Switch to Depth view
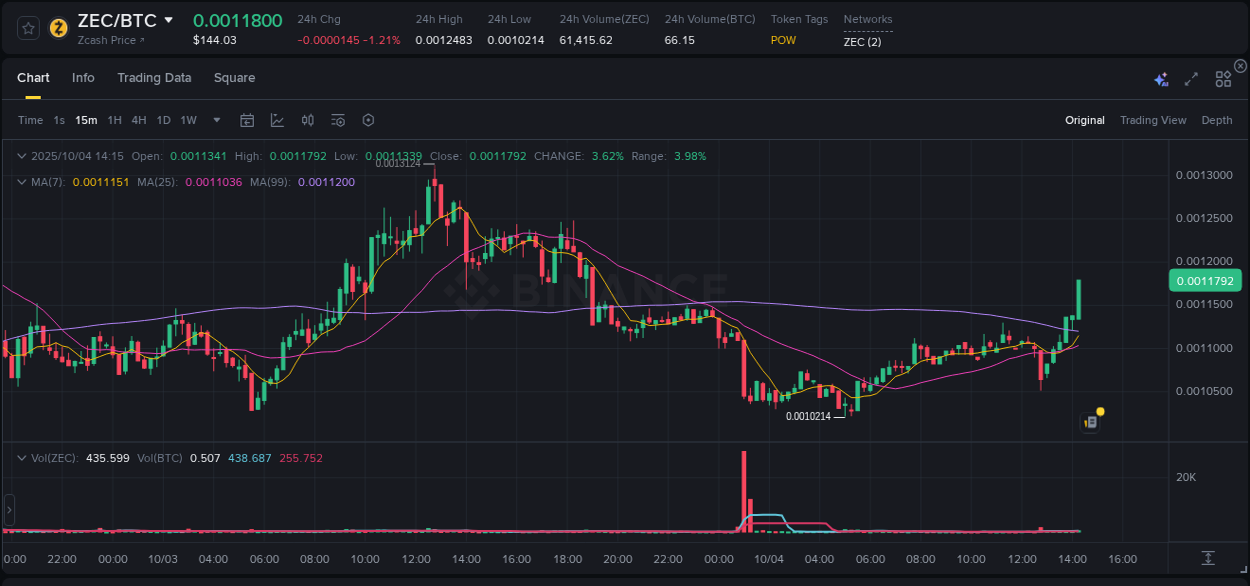 [1216, 120]
